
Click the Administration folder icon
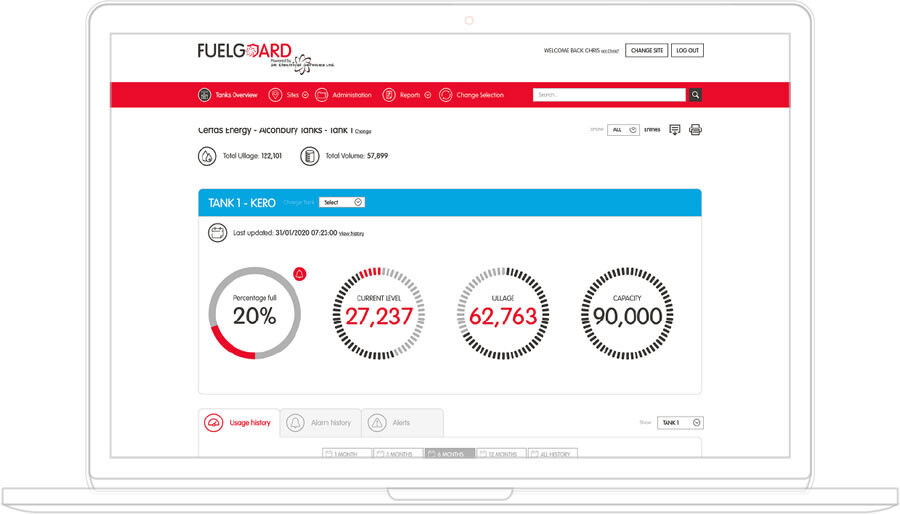pyautogui.click(x=321, y=95)
